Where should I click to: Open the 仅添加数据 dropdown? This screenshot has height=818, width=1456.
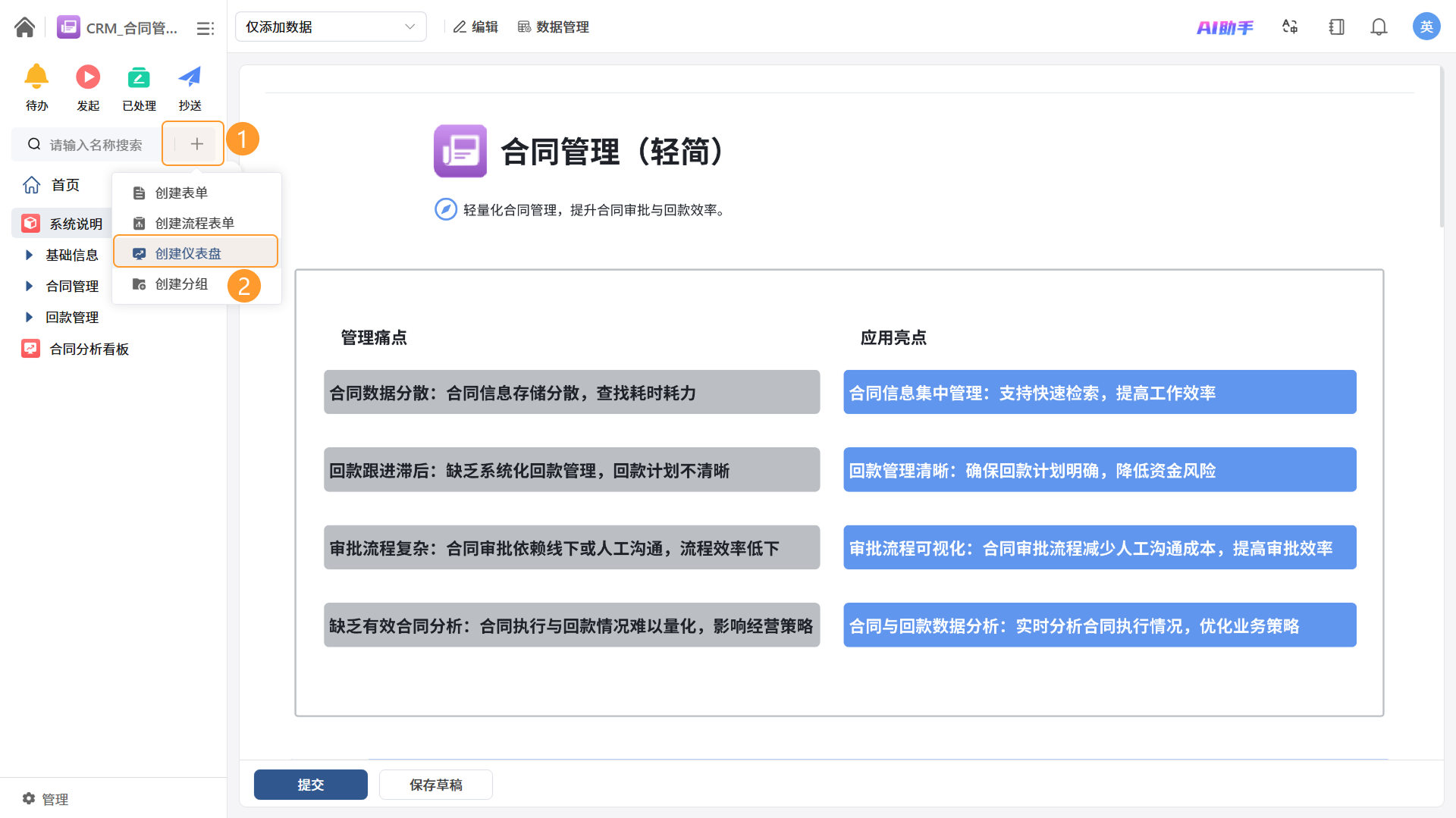point(331,27)
